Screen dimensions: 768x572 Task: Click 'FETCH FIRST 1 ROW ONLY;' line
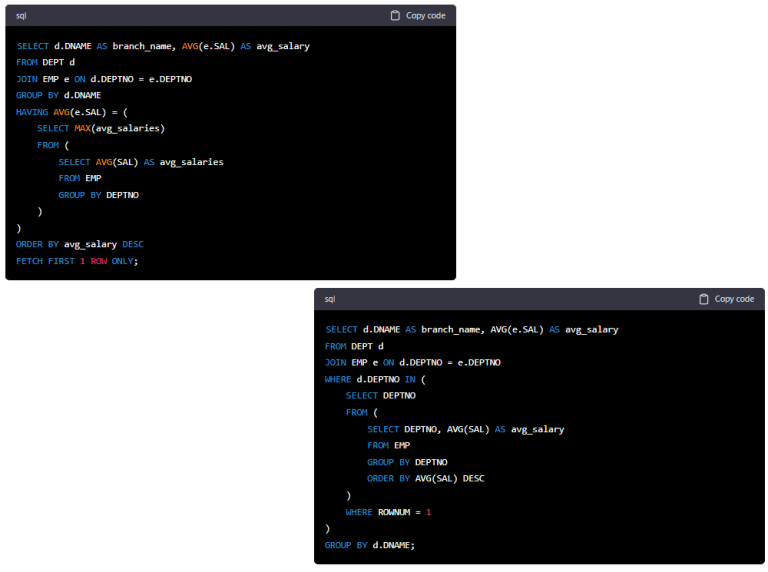(77, 261)
